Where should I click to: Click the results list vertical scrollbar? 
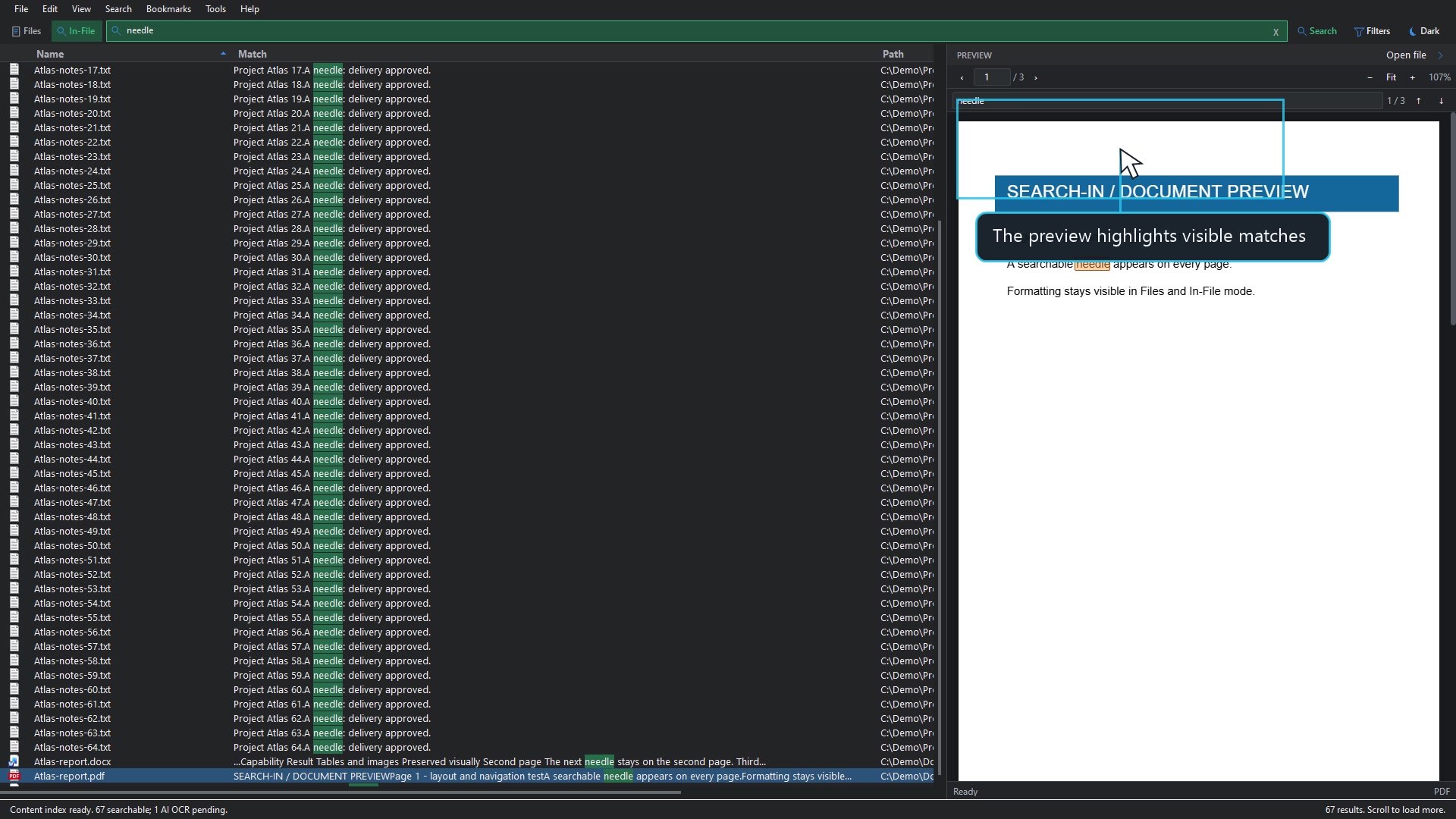coord(940,497)
